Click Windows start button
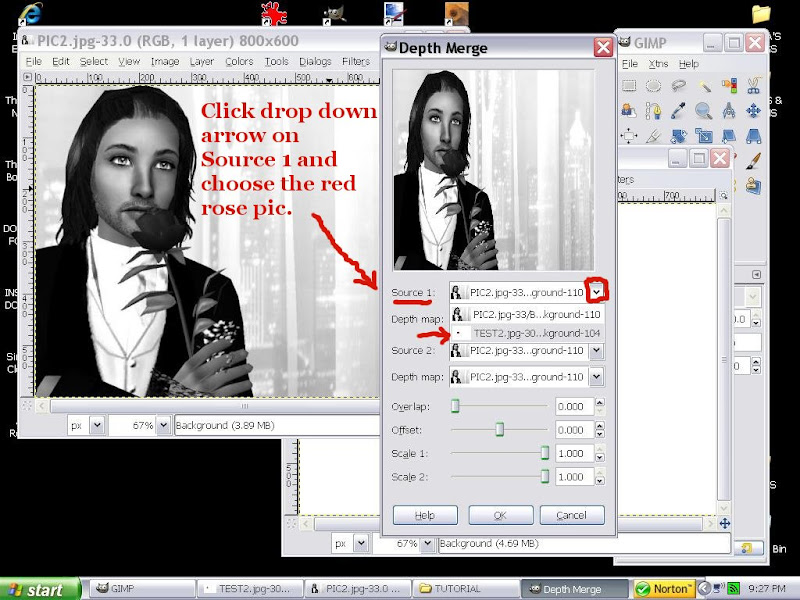The width and height of the screenshot is (800, 600). click(40, 589)
